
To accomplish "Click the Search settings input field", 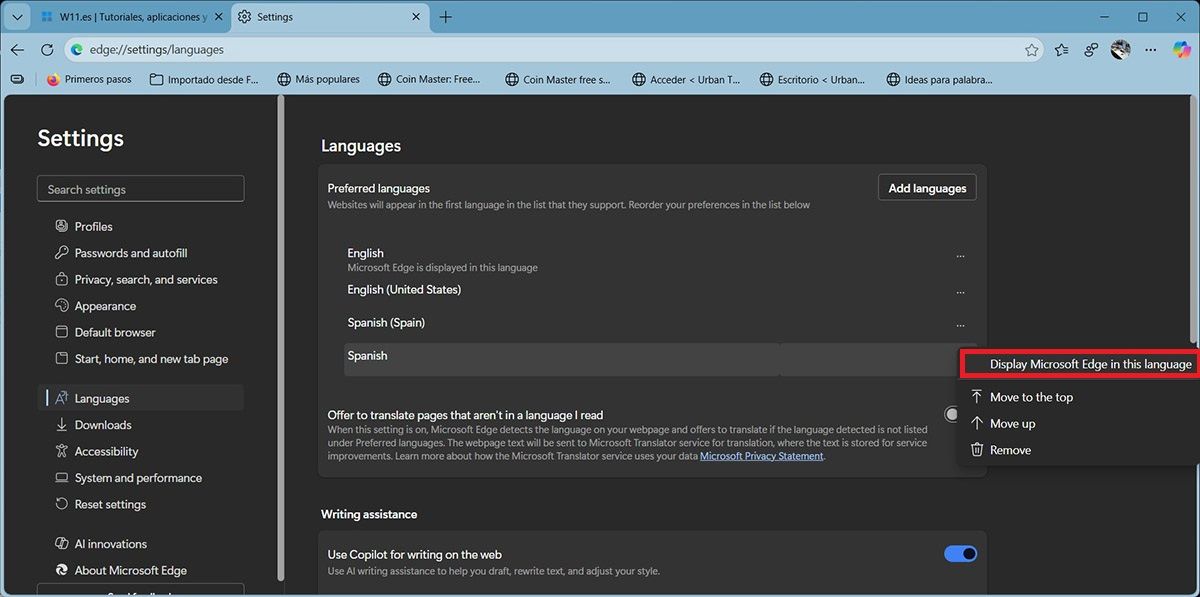I will coord(141,189).
